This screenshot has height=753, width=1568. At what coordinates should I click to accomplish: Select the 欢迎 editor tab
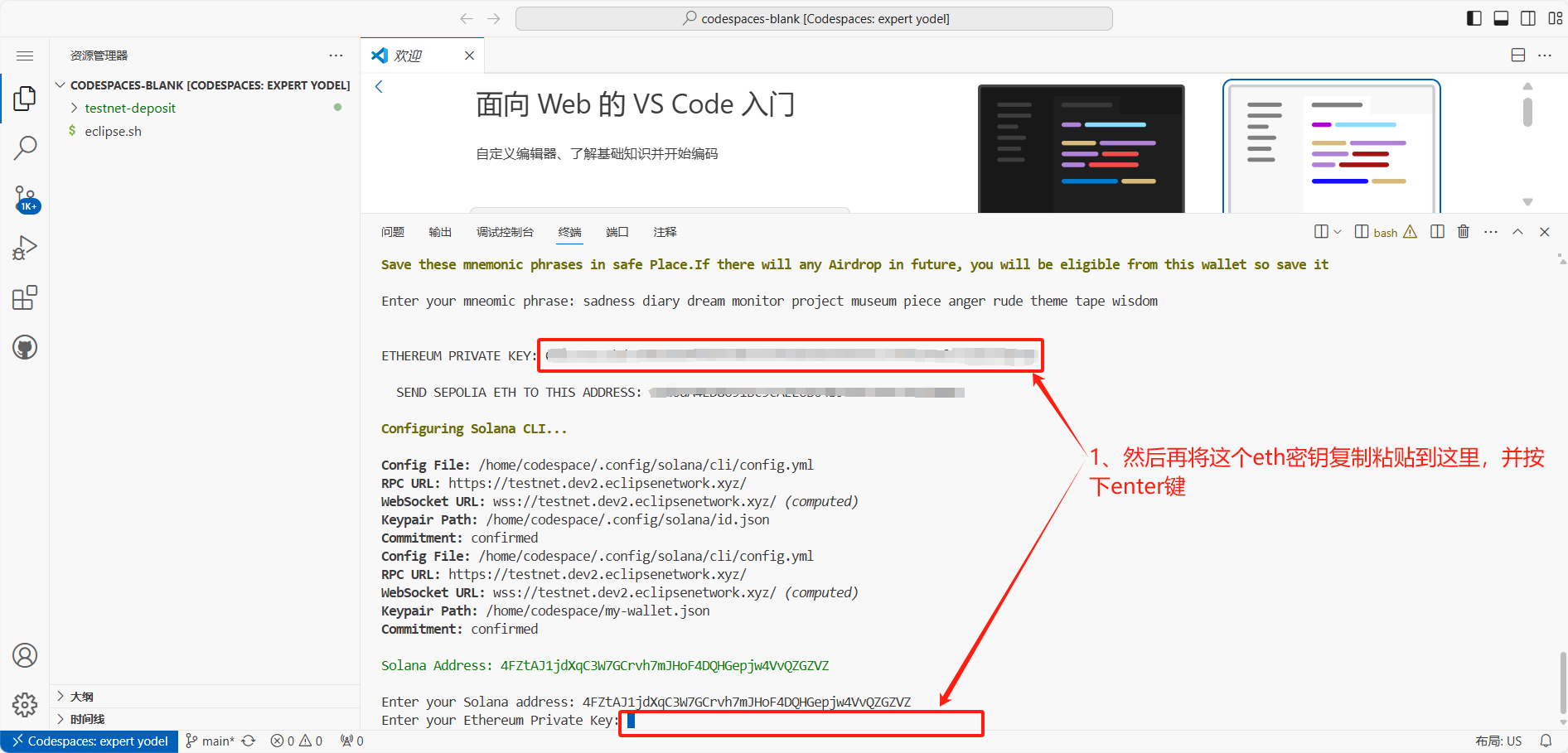click(423, 56)
